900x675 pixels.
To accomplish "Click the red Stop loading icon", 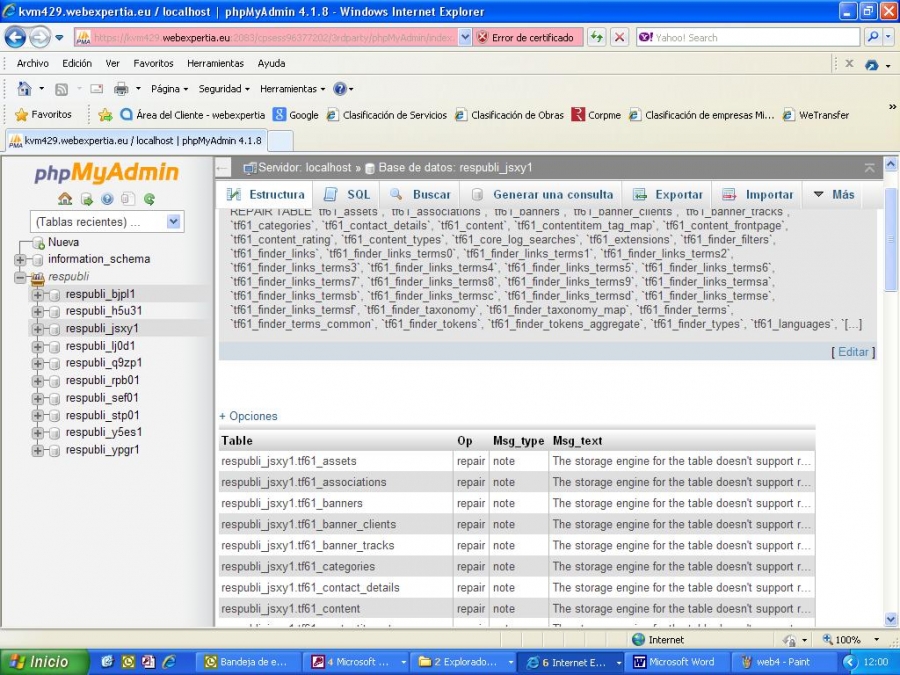I will click(619, 38).
